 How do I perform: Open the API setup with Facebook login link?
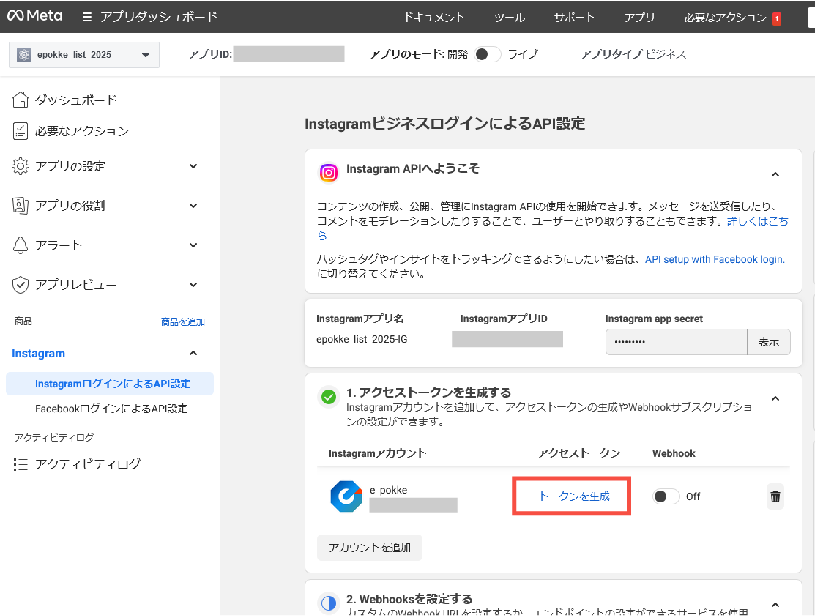[715, 259]
